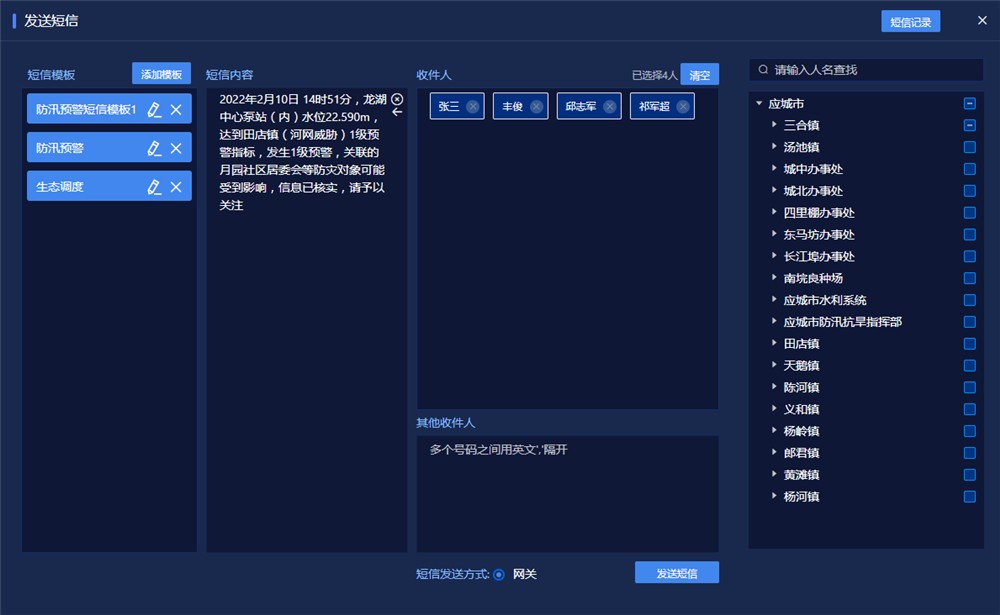Check the 汤池镇 checkbox
Viewport: 1000px width, 615px height.
(969, 147)
